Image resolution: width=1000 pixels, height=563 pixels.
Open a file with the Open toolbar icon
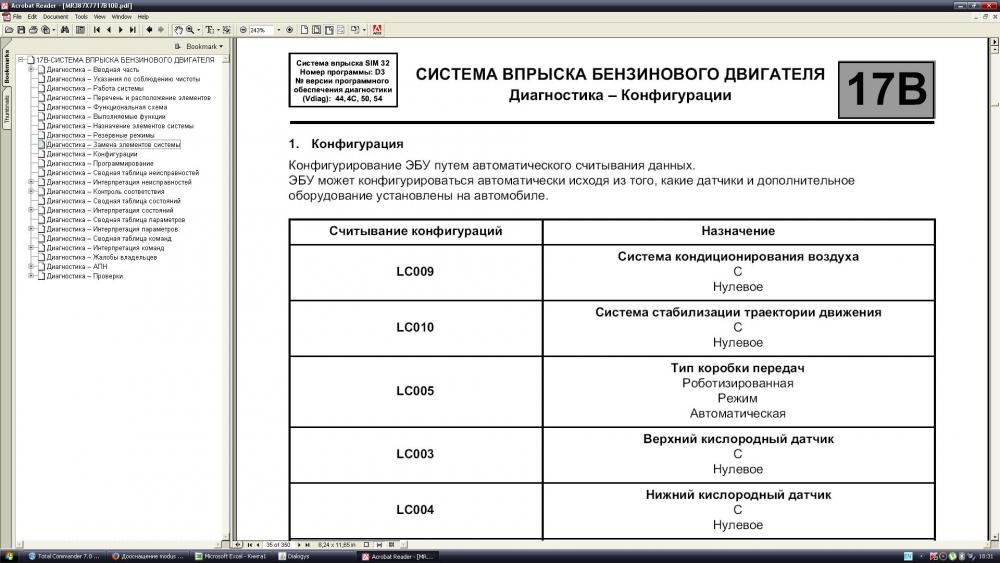10,30
